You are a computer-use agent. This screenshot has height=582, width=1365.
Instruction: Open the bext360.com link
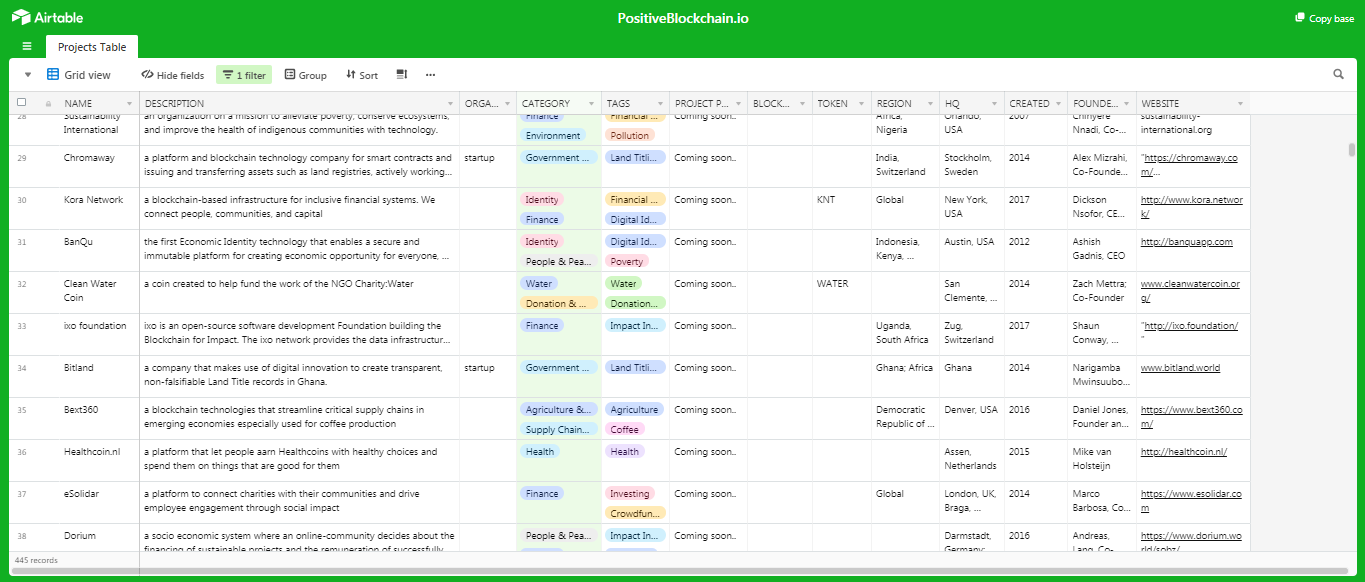[x=1191, y=417]
